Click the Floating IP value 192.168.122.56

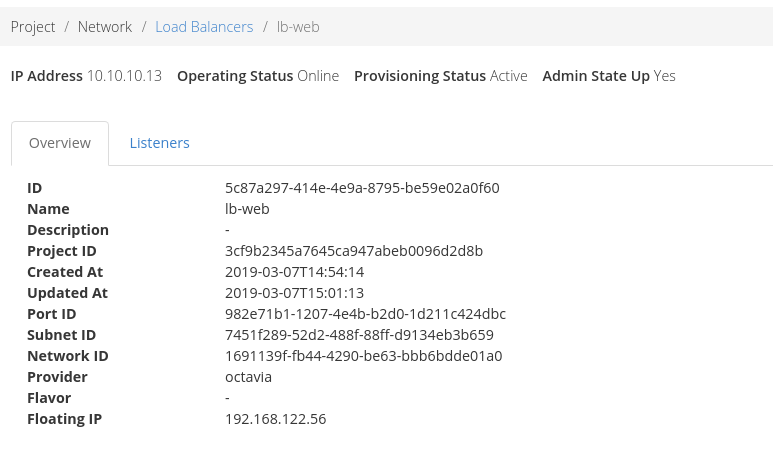(276, 419)
